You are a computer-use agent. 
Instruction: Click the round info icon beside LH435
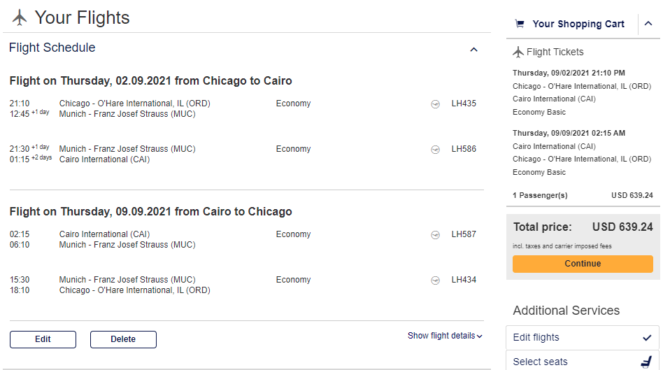[x=435, y=104]
